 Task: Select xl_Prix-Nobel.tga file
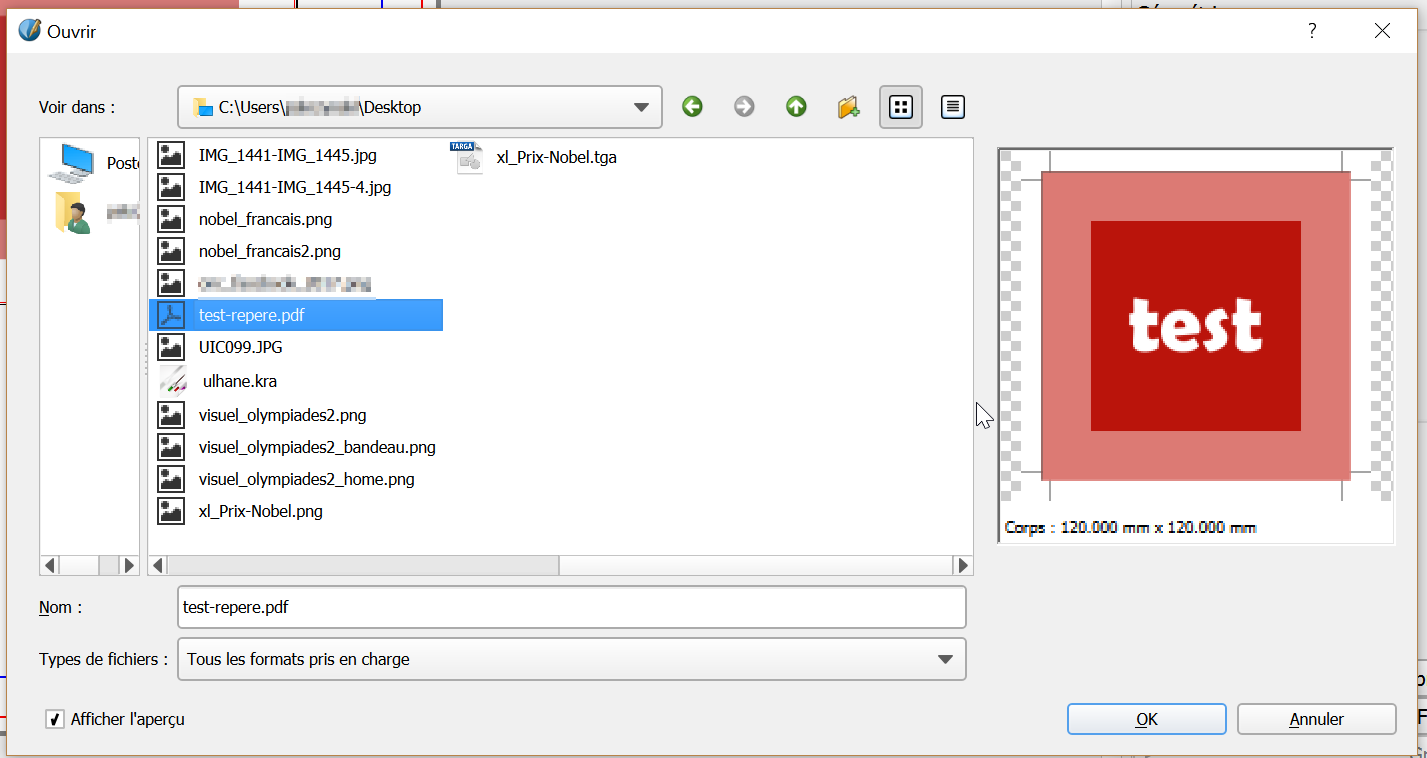[556, 157]
